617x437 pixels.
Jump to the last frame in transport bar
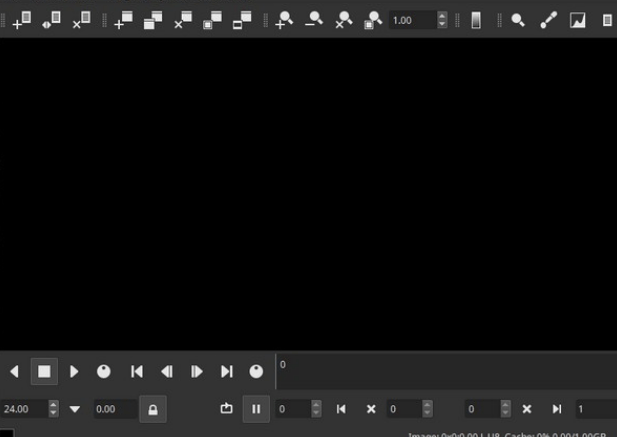(227, 371)
